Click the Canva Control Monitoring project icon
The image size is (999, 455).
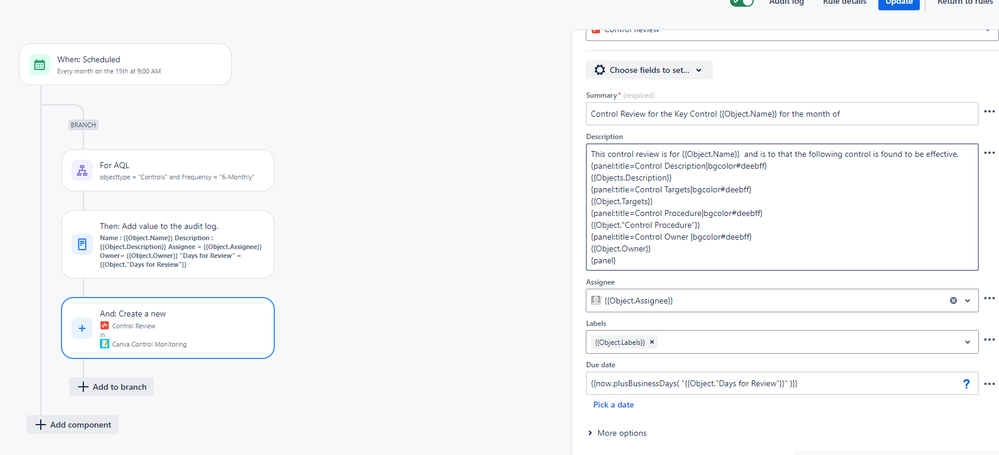104,344
